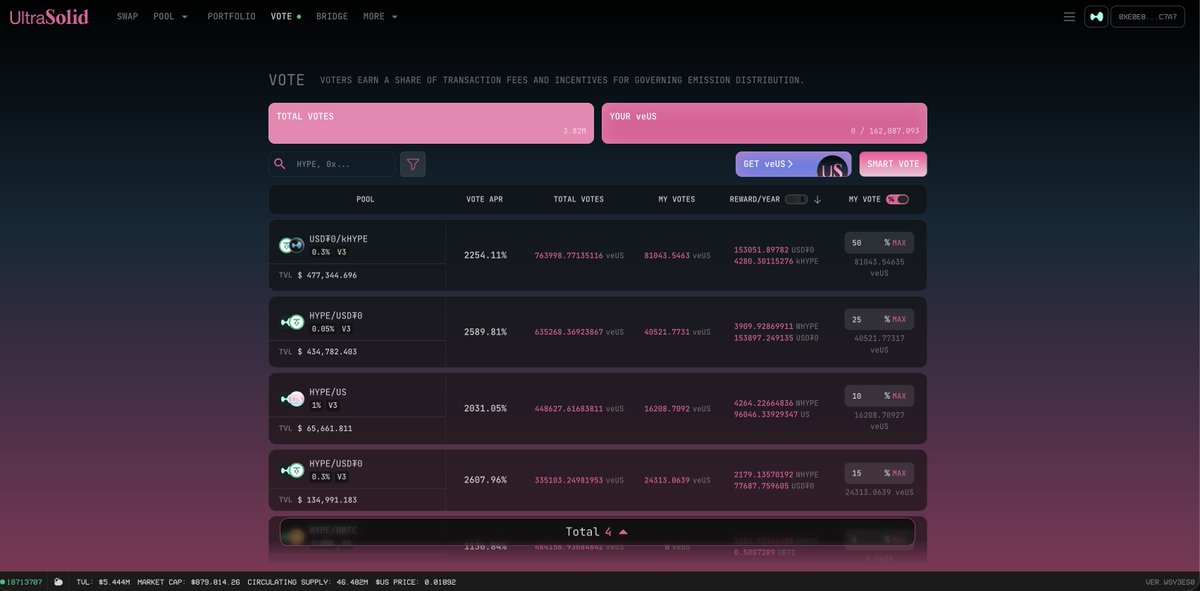1200x591 pixels.
Task: Click the small icon after block number in status bar
Action: tap(58, 581)
